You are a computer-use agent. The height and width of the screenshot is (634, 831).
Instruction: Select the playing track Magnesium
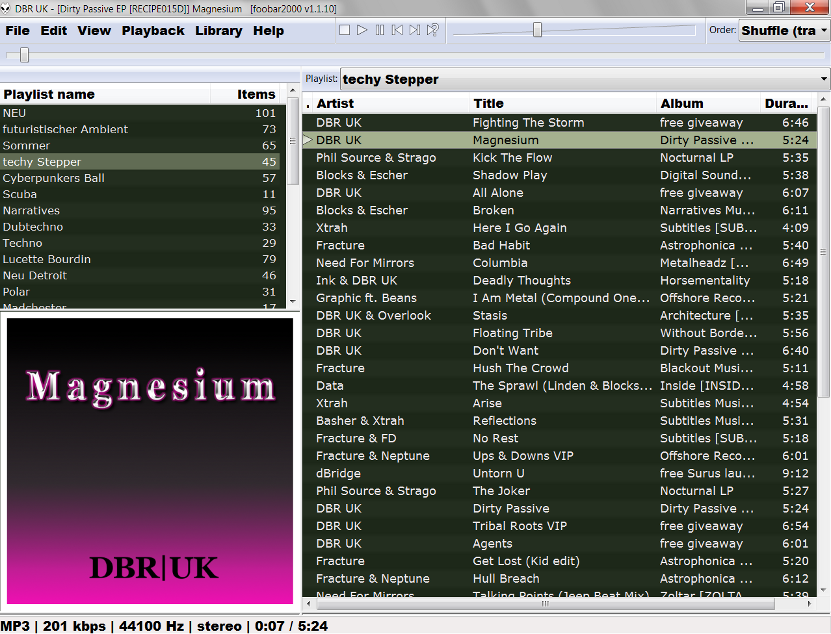[559, 140]
